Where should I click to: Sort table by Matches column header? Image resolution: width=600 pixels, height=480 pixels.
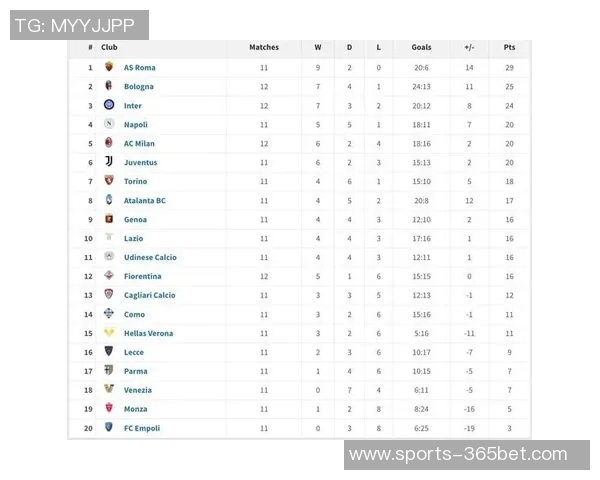[264, 47]
